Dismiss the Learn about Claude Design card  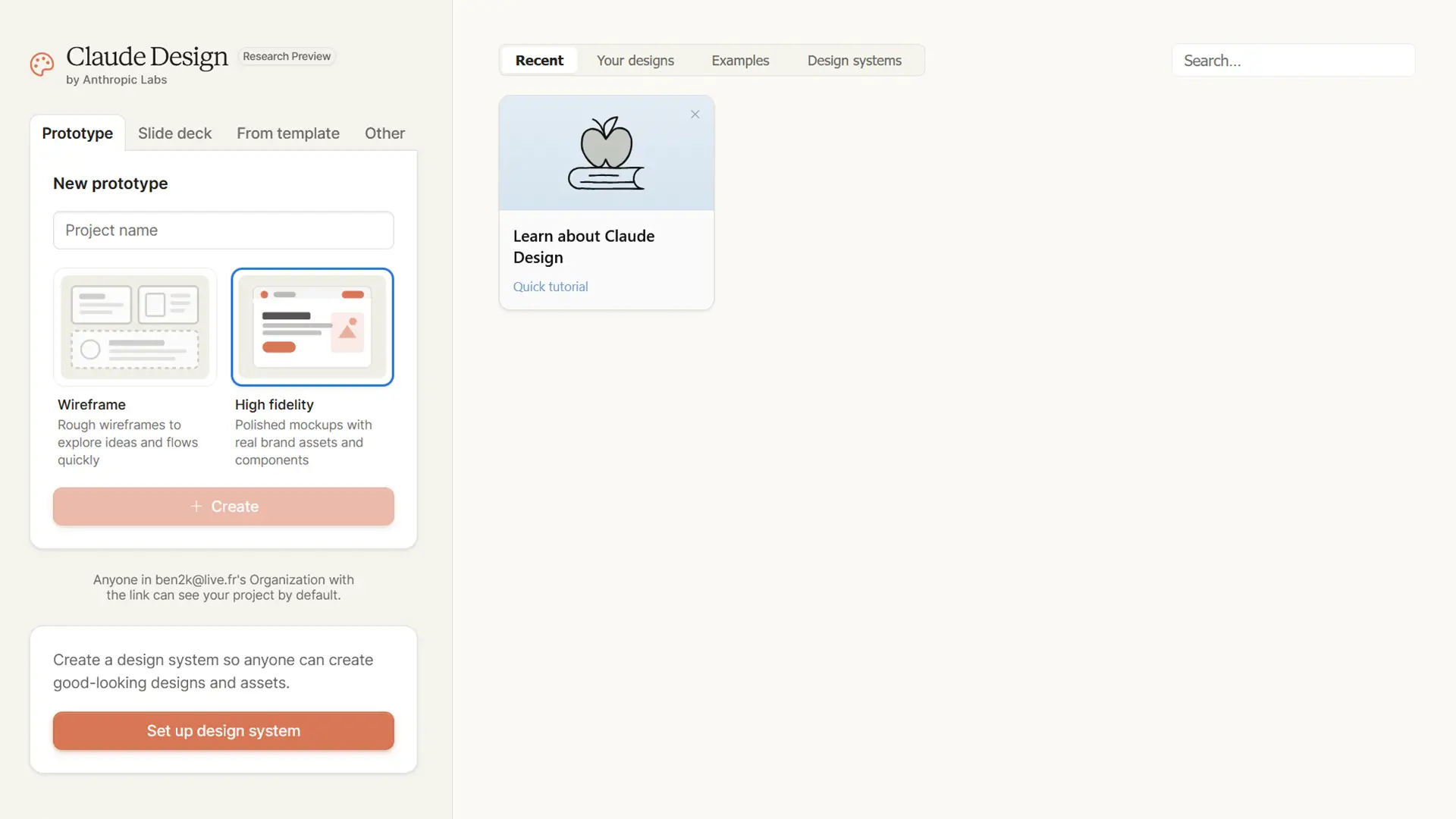tap(695, 115)
